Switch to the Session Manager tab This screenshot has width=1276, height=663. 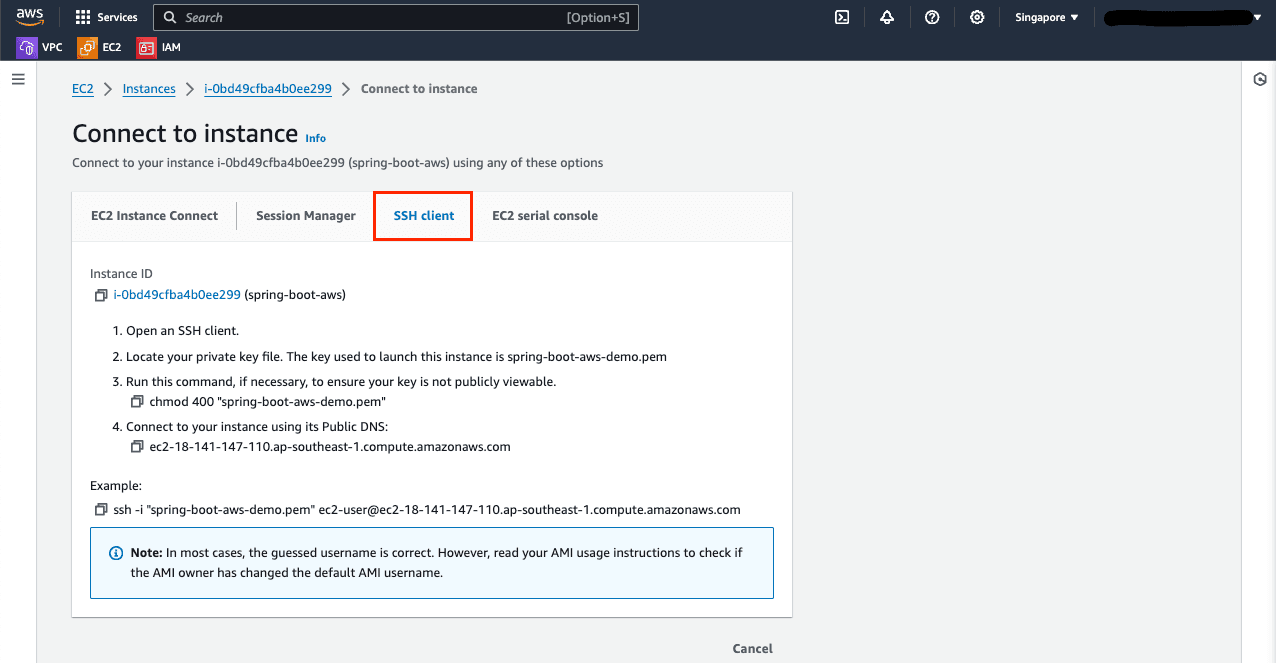[x=305, y=215]
